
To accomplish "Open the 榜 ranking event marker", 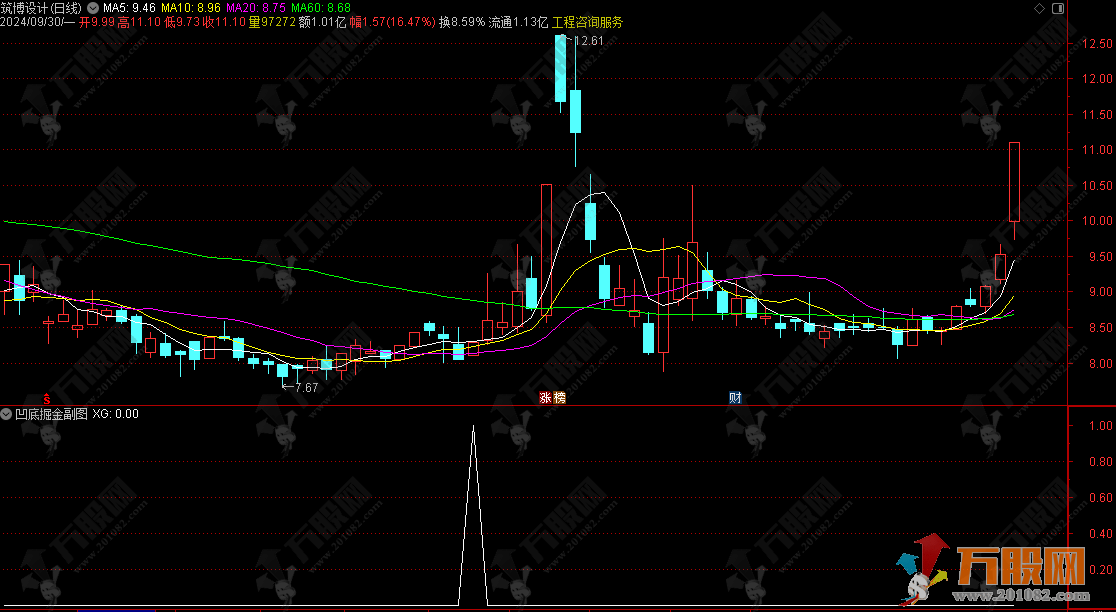I will click(x=559, y=398).
